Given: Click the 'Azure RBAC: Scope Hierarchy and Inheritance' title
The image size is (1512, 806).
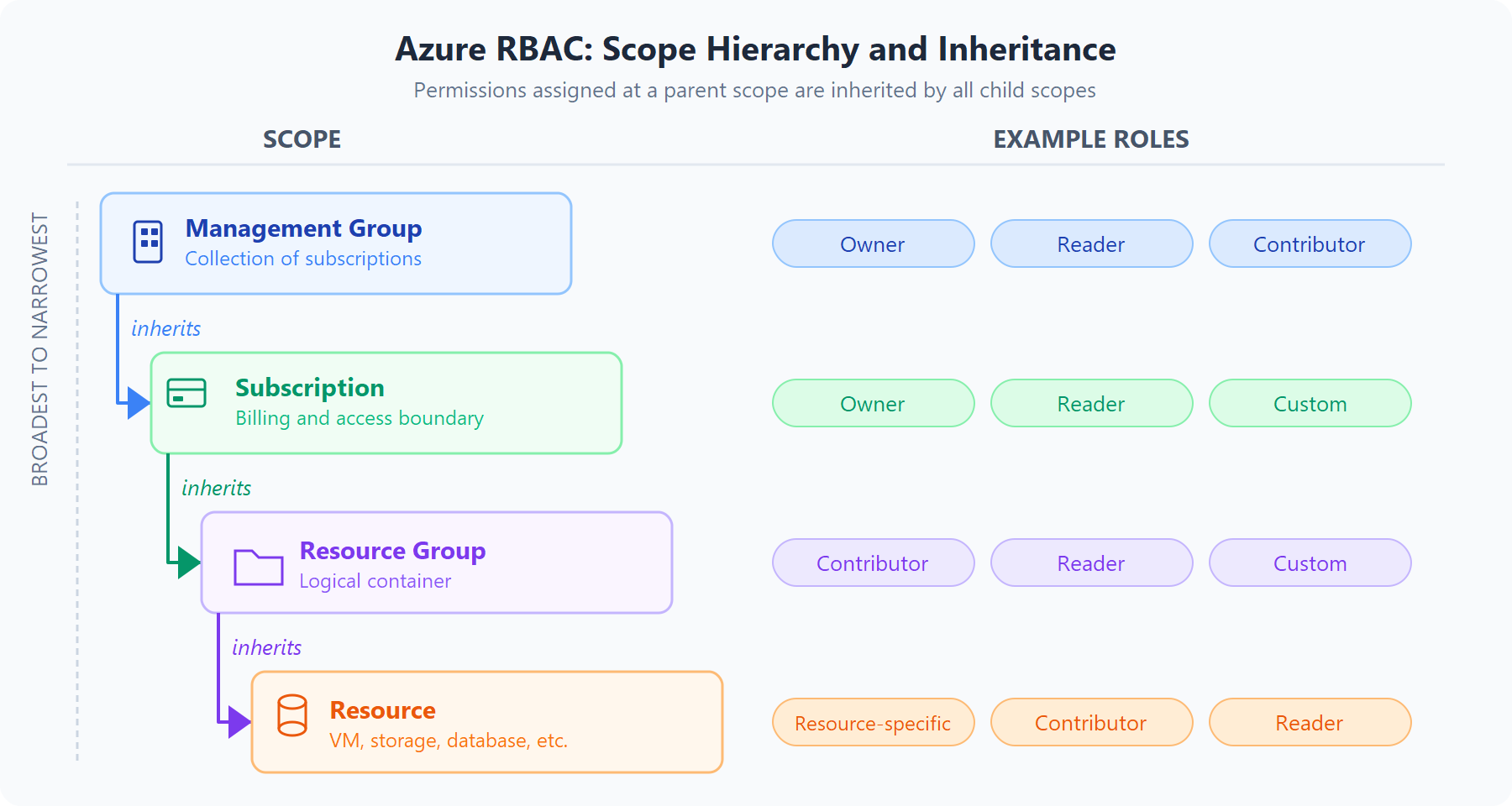Looking at the screenshot, I should (x=755, y=50).
